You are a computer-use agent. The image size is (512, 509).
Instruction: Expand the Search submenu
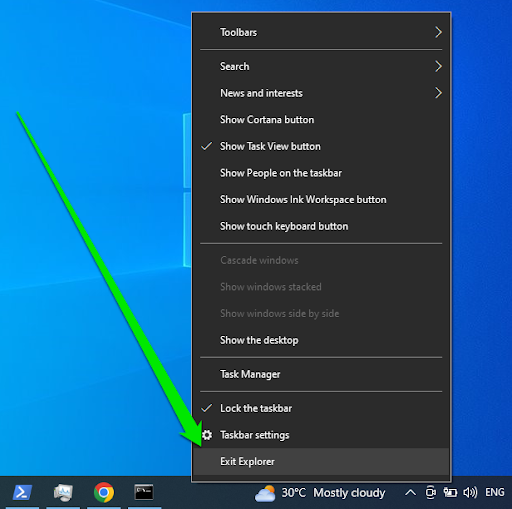(x=321, y=66)
